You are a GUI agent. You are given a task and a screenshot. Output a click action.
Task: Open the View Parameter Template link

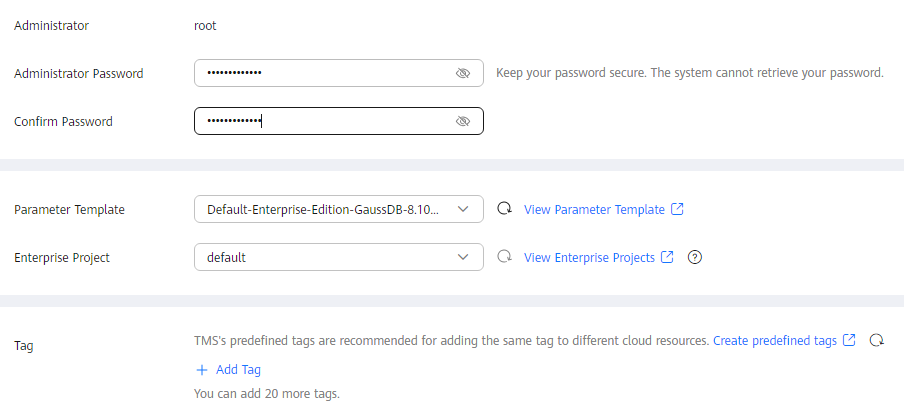click(x=594, y=210)
